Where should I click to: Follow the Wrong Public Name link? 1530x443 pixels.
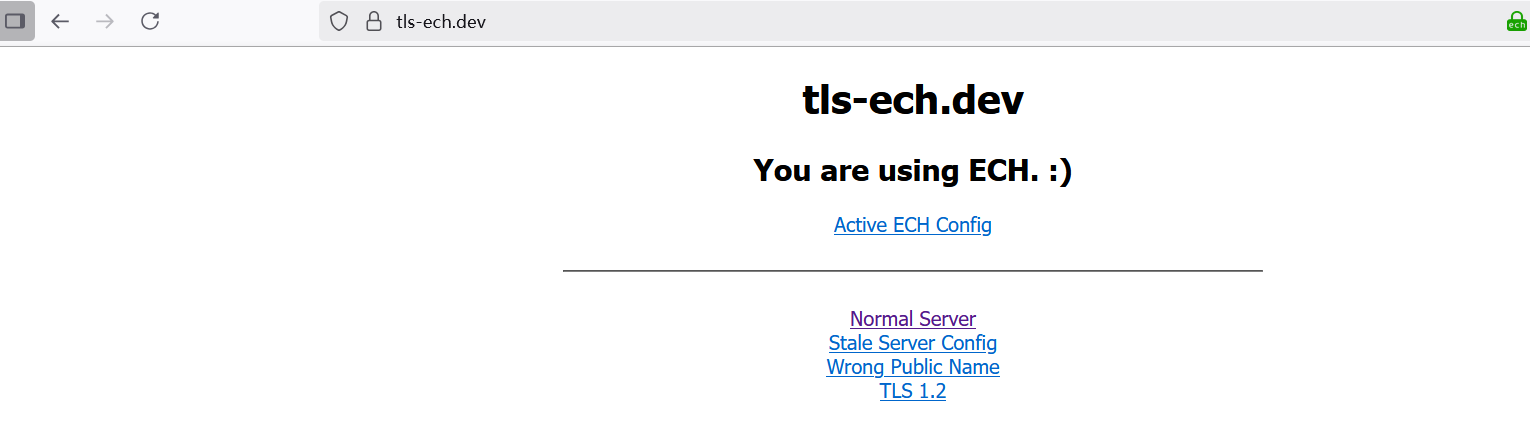tap(913, 367)
